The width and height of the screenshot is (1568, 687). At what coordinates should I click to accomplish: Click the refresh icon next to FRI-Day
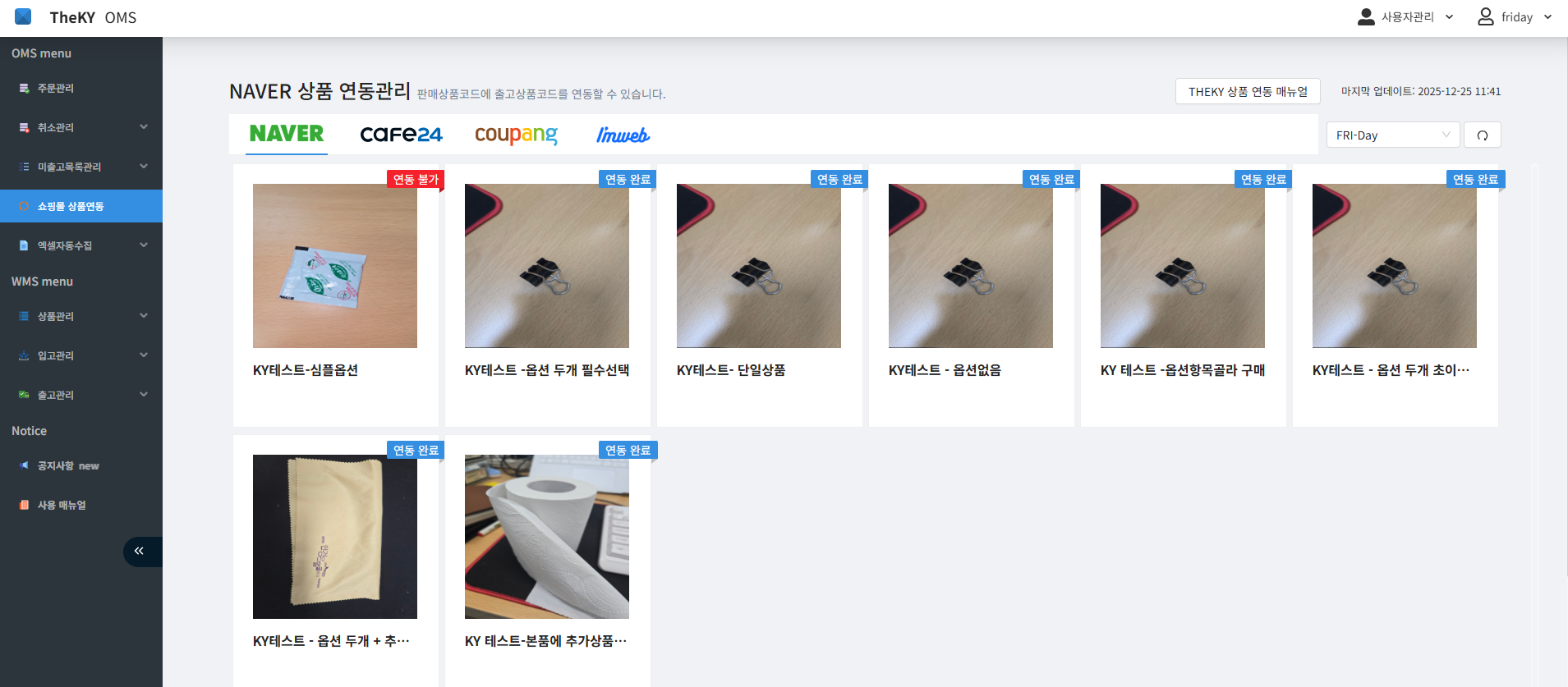pyautogui.click(x=1482, y=135)
